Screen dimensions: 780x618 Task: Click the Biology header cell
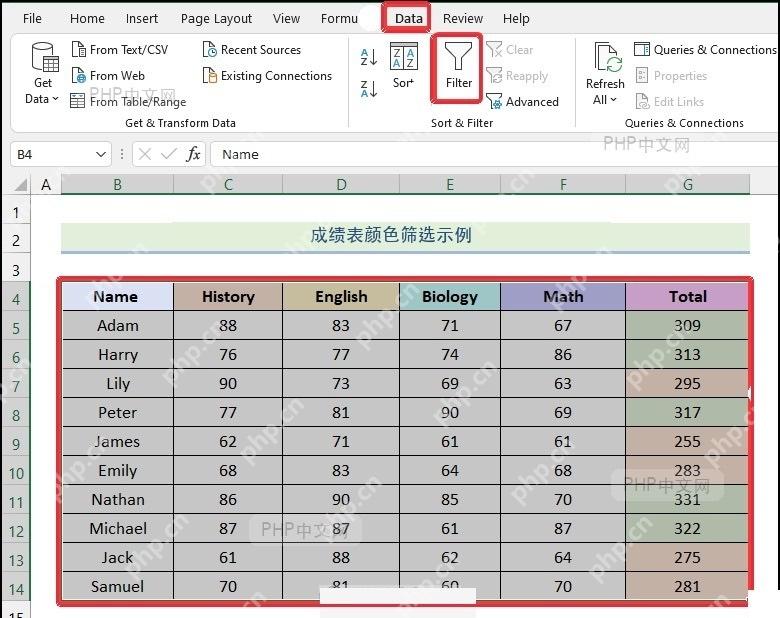coord(450,297)
